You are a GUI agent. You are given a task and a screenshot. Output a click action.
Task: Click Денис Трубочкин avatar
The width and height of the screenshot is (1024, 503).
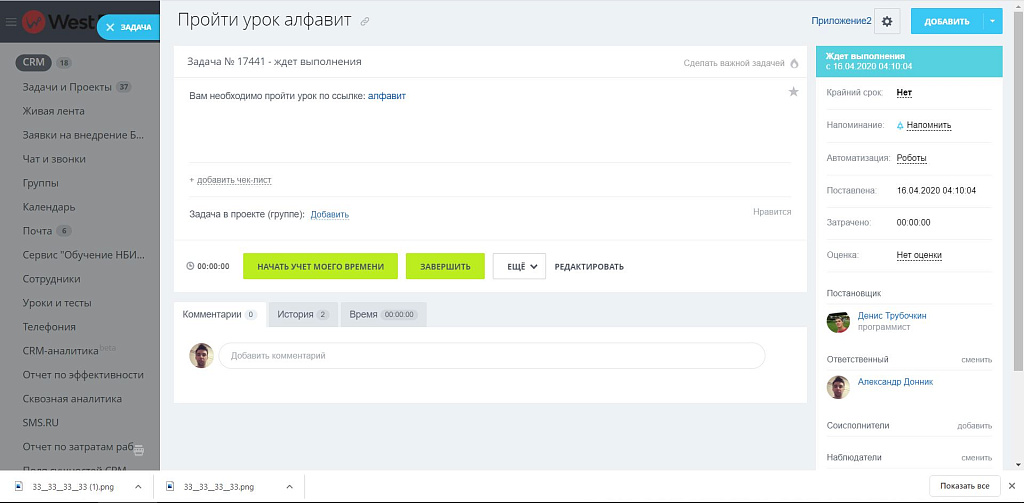(839, 321)
